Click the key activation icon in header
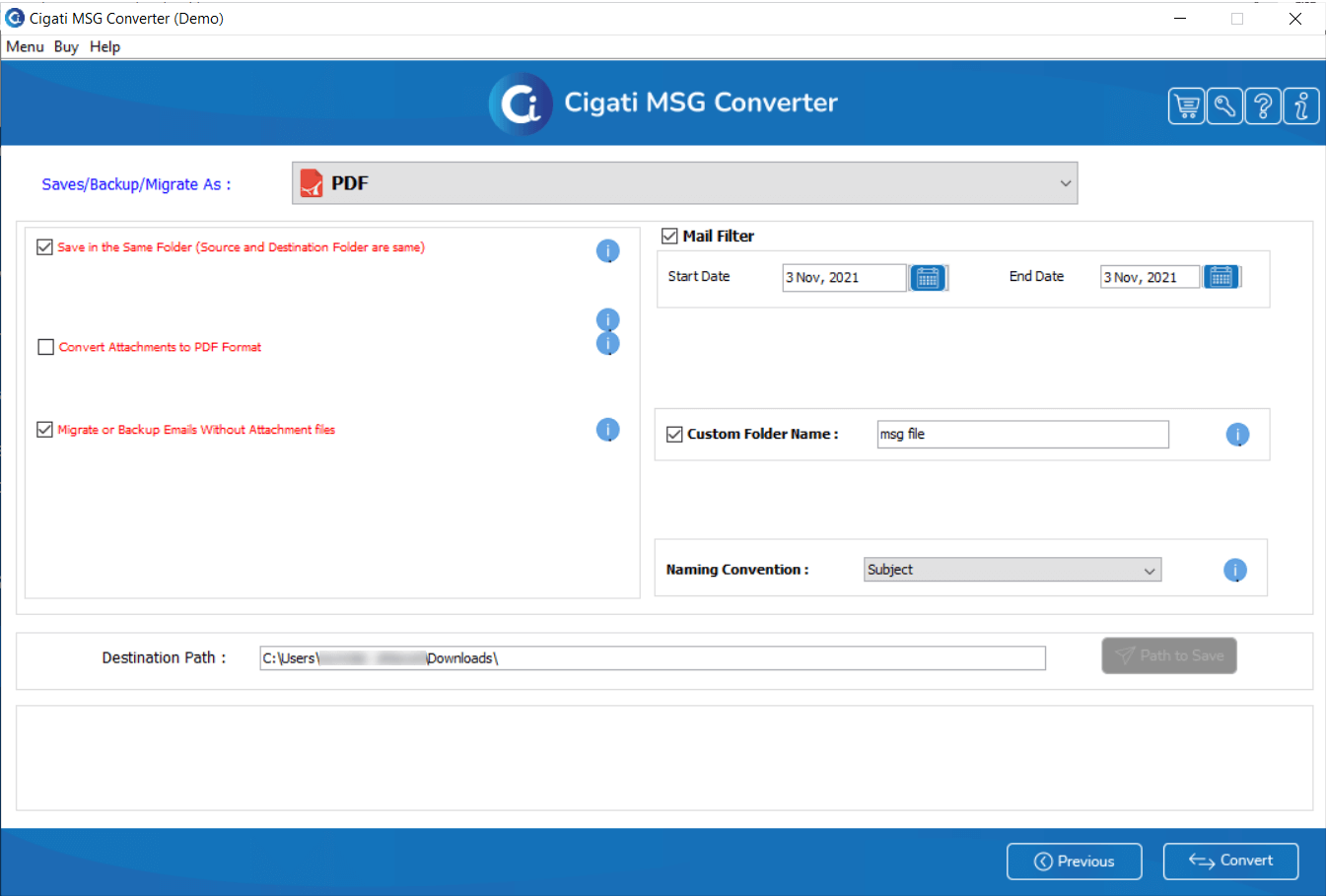The width and height of the screenshot is (1326, 896). pyautogui.click(x=1224, y=105)
